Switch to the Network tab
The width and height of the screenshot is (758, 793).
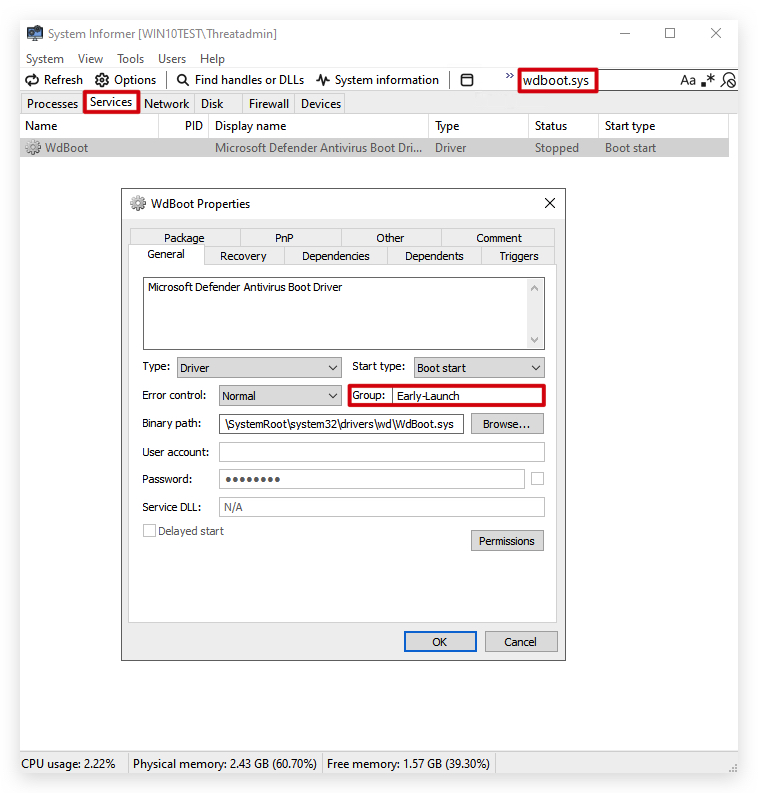point(166,104)
